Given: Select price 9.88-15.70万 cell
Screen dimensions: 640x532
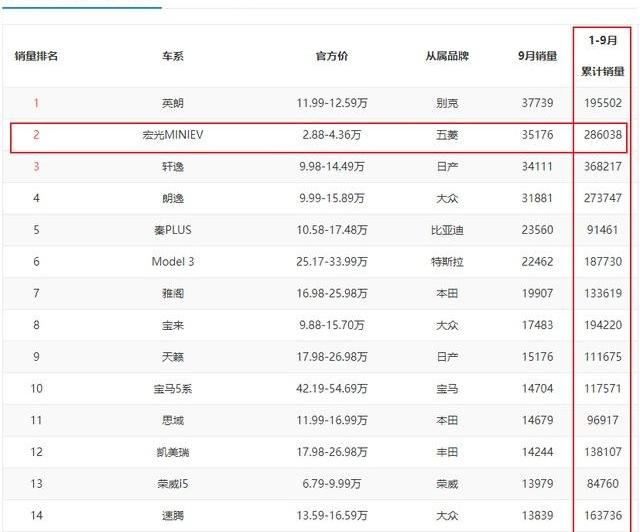Looking at the screenshot, I should click(332, 325).
